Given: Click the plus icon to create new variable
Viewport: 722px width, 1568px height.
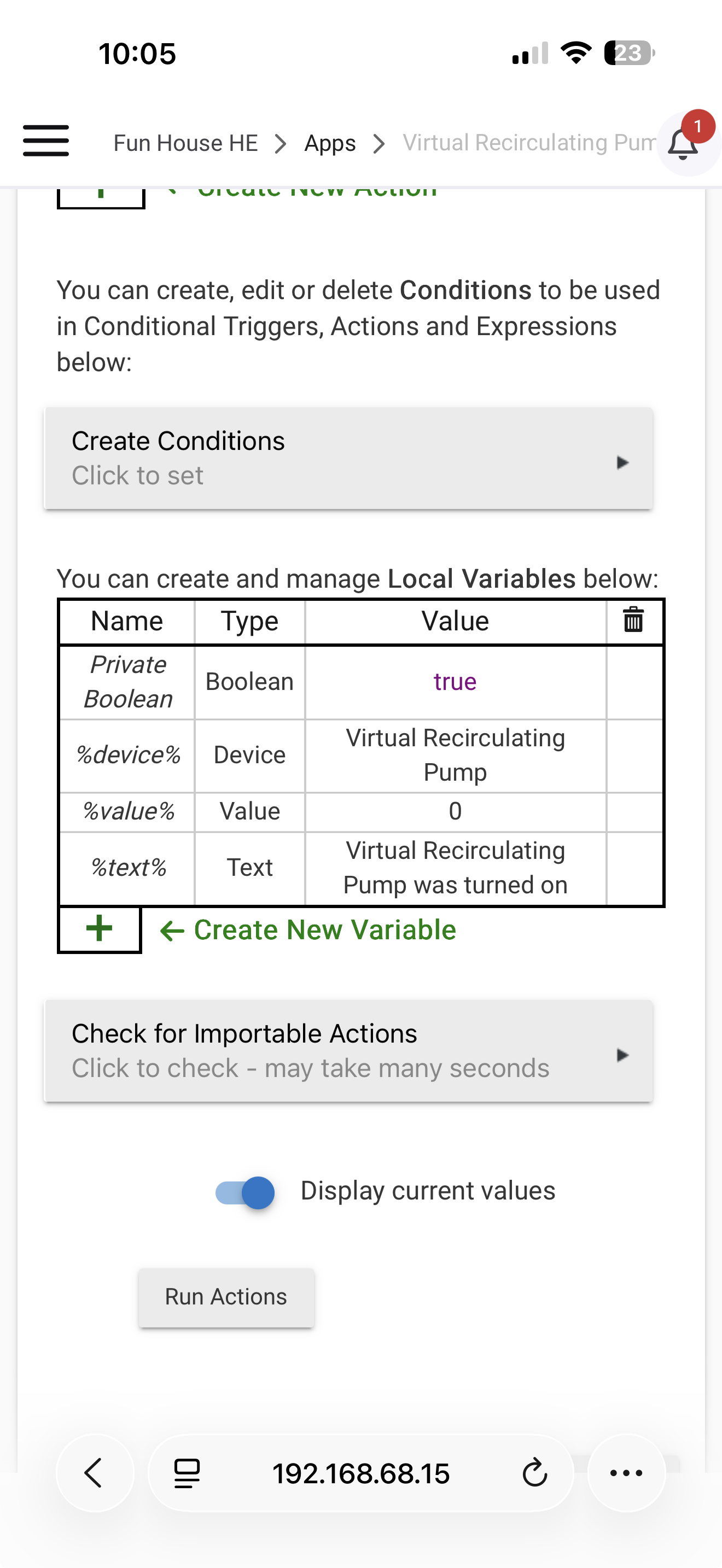Looking at the screenshot, I should coord(99,929).
